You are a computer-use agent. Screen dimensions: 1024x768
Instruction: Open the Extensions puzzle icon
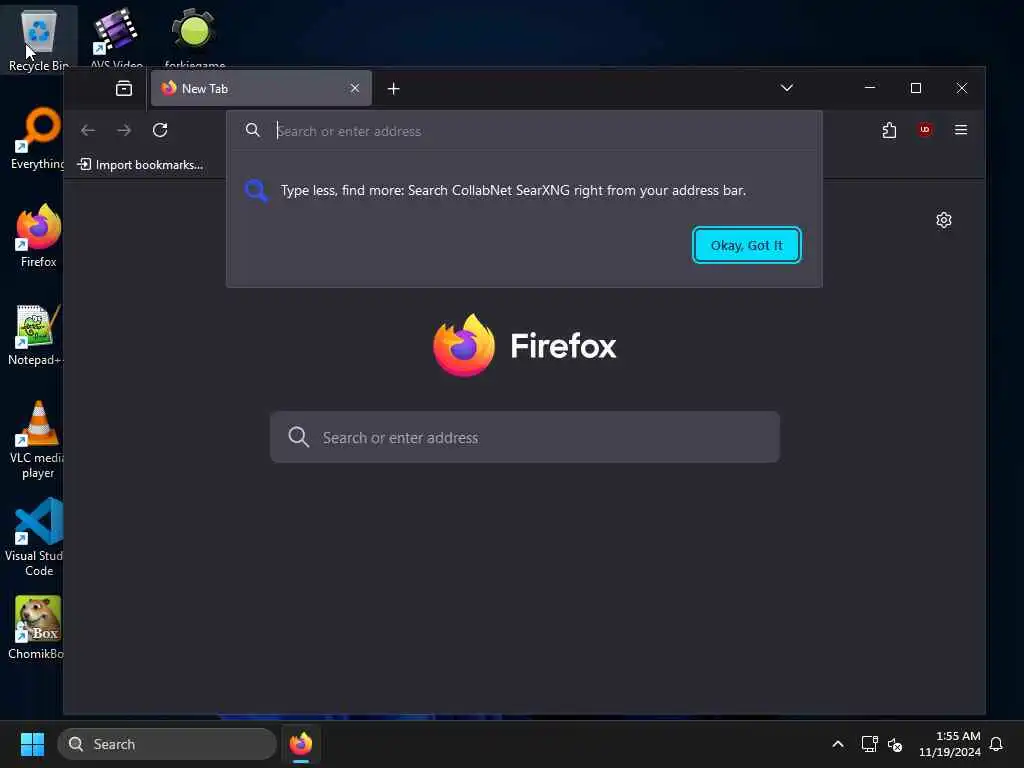point(889,130)
